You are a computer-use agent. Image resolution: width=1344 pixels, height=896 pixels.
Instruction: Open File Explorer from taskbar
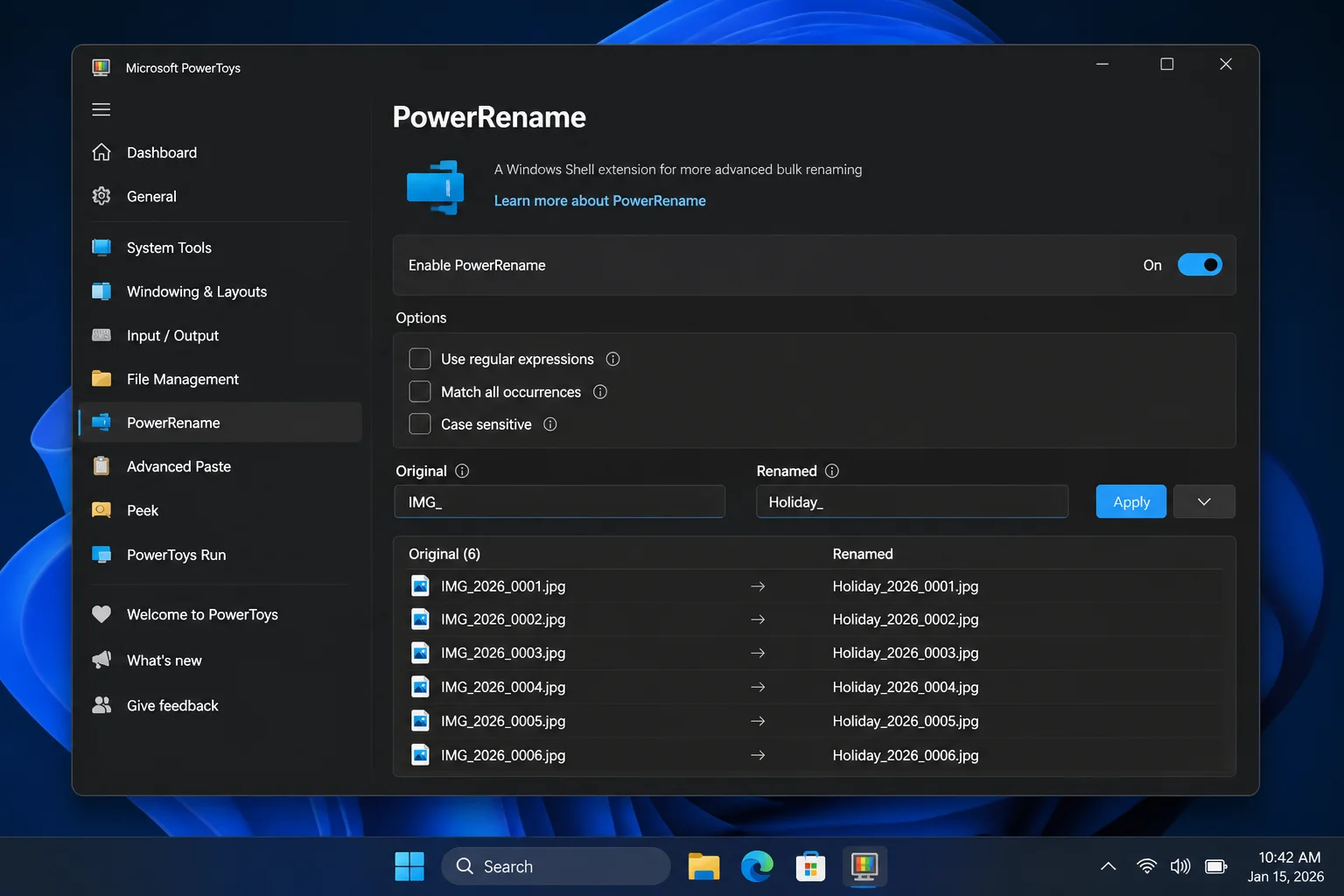(x=703, y=866)
